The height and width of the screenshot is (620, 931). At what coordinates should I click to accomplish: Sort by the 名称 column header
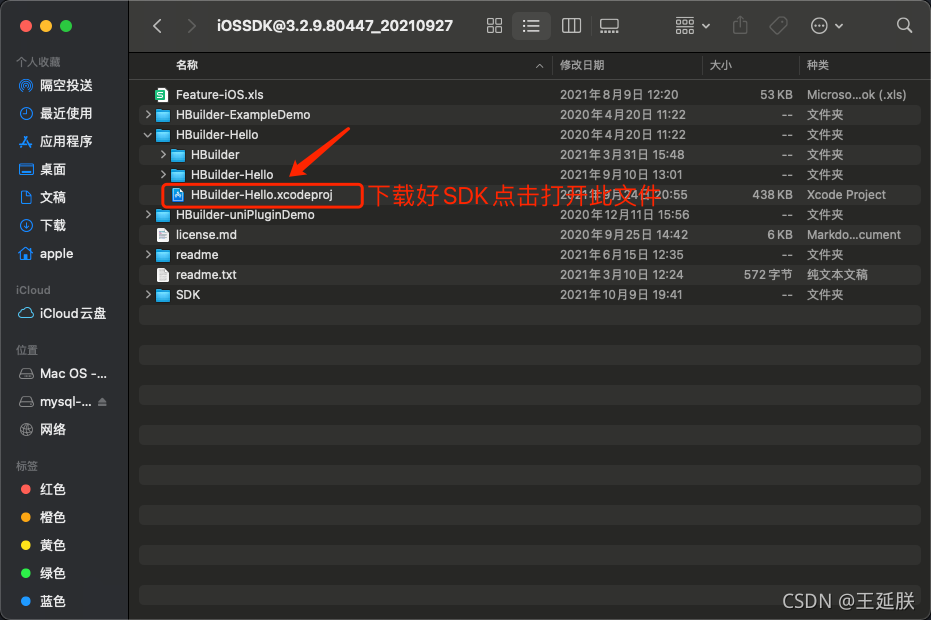187,65
